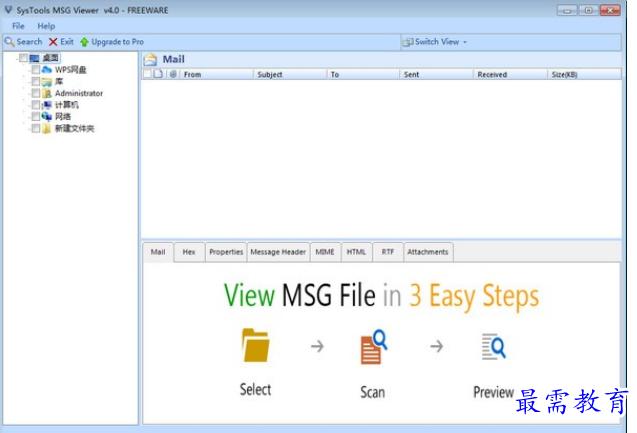The width and height of the screenshot is (637, 433).
Task: Click the Upgrade to Pro label
Action: pyautogui.click(x=117, y=42)
